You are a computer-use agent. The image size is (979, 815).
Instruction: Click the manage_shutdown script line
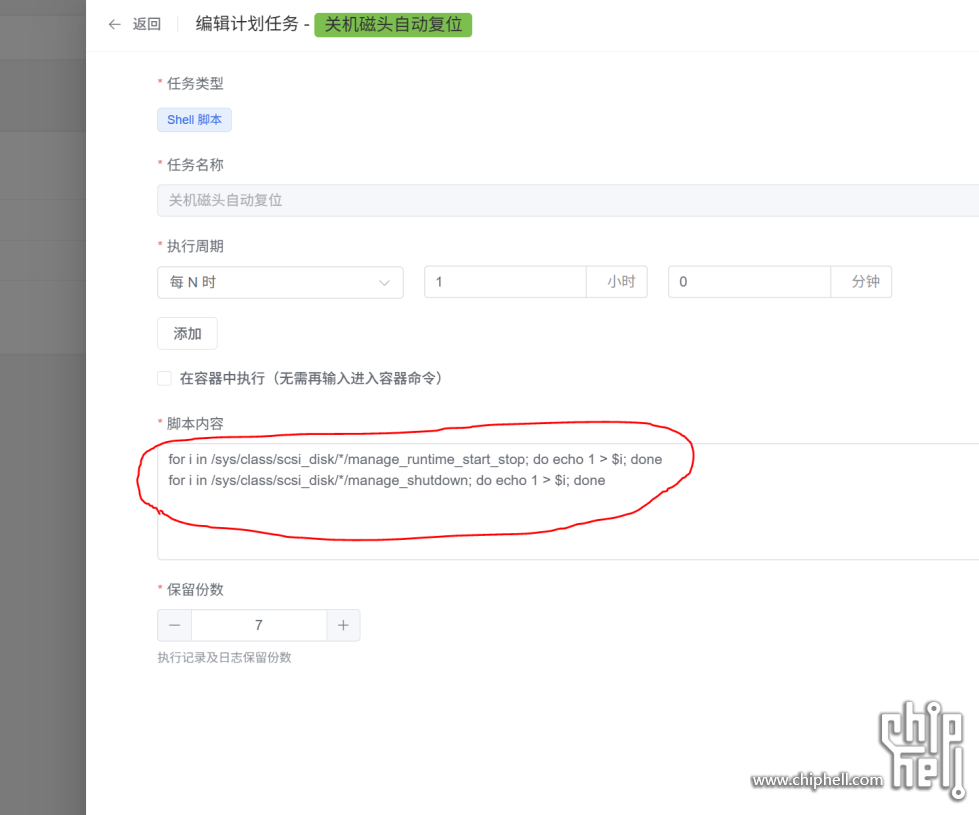point(386,480)
